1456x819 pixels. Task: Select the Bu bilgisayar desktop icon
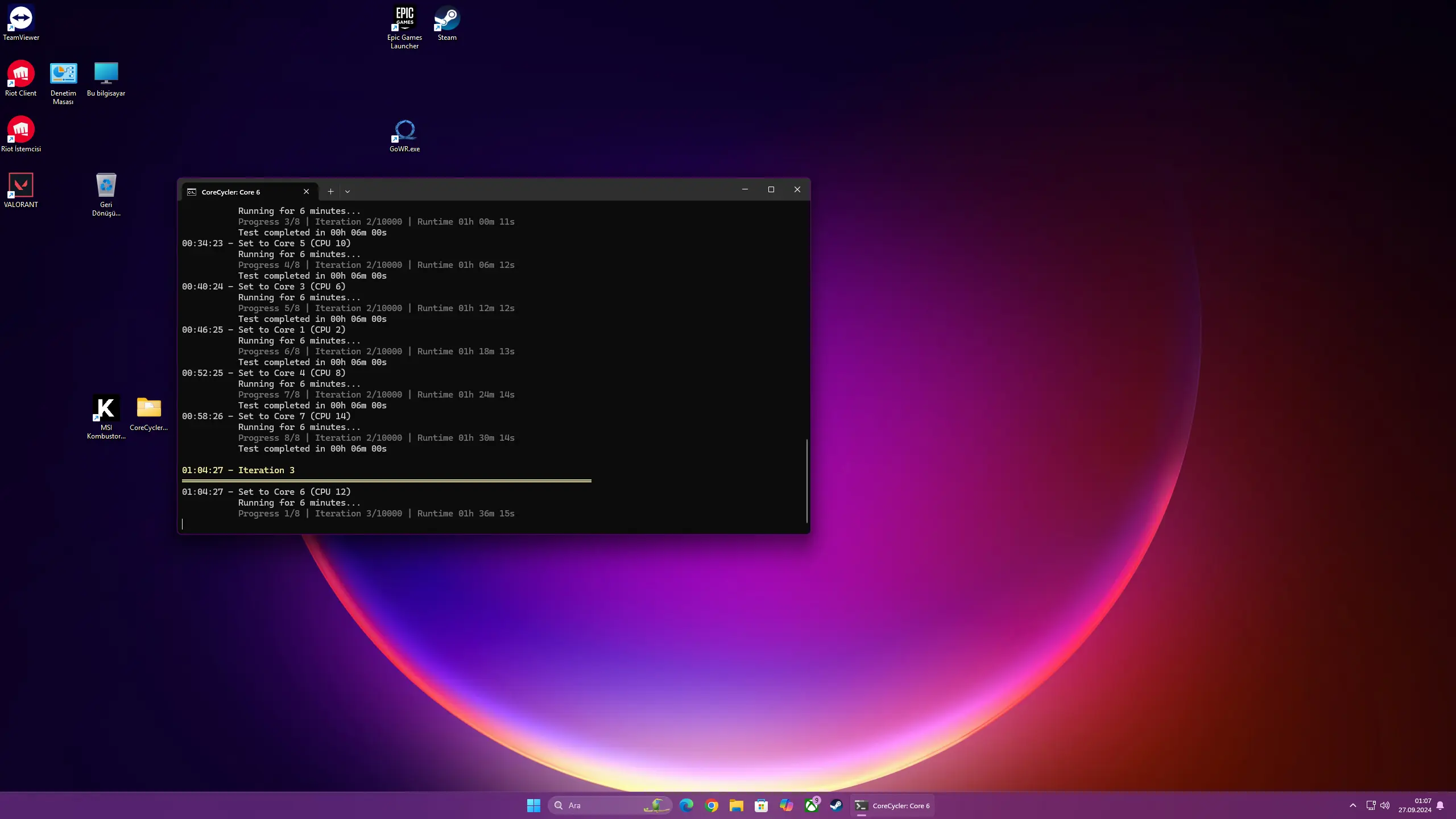[106, 78]
